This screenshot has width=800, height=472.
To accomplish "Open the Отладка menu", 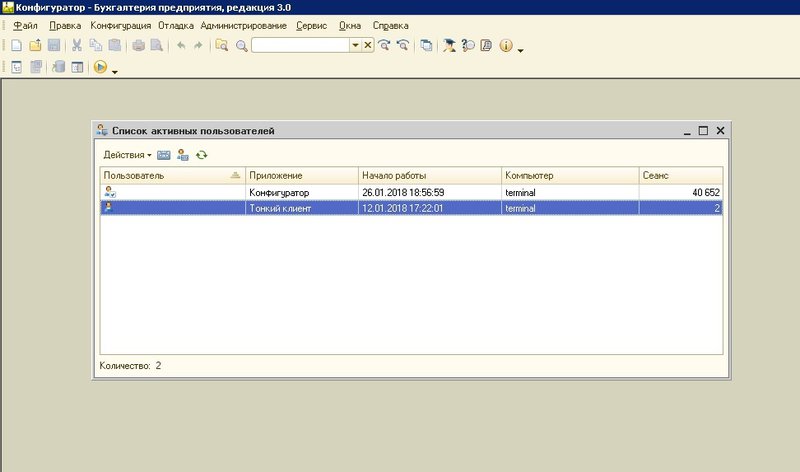I will [176, 26].
